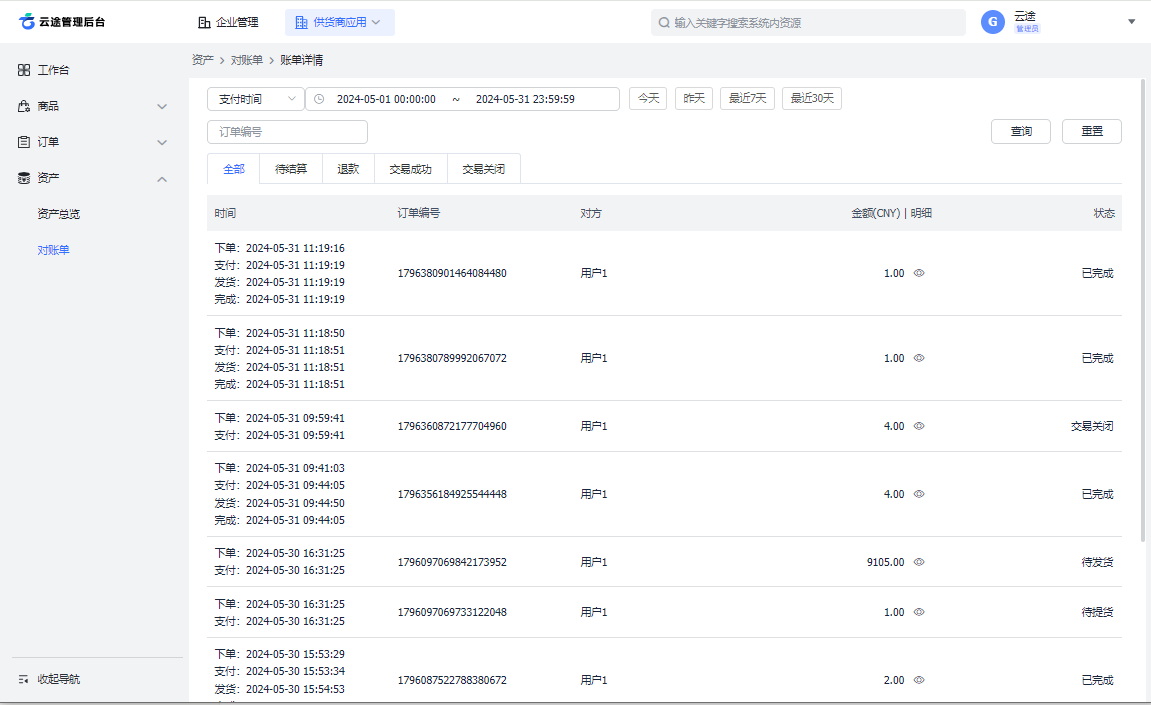Switch to the 交易关闭 tab
Image resolution: width=1151 pixels, height=705 pixels.
click(x=483, y=169)
